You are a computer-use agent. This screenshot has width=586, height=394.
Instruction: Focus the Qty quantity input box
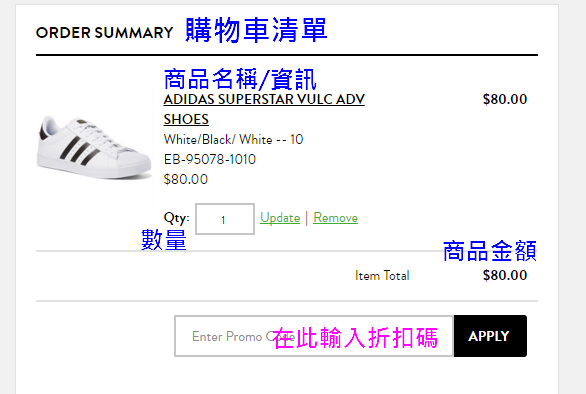[225, 219]
